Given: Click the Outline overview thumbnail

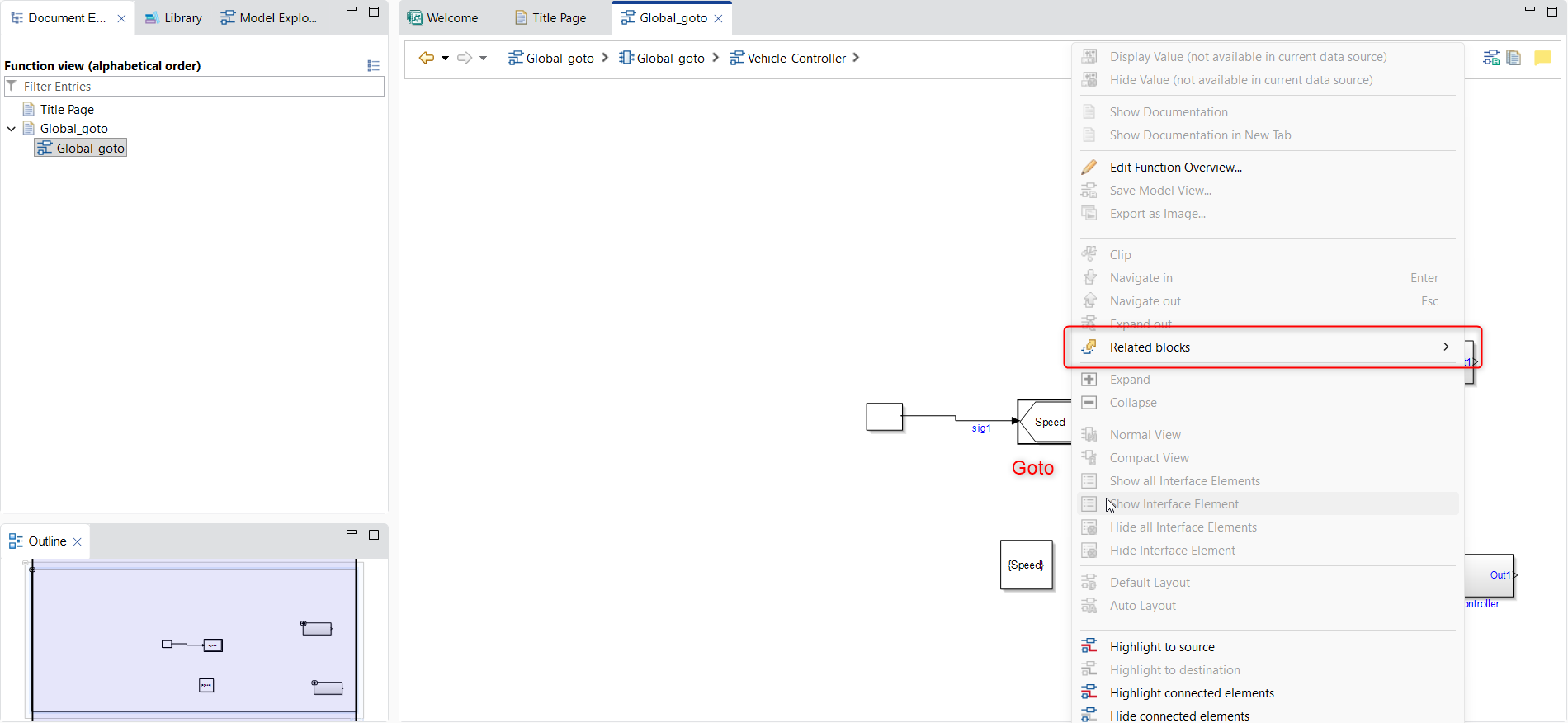Looking at the screenshot, I should [195, 640].
